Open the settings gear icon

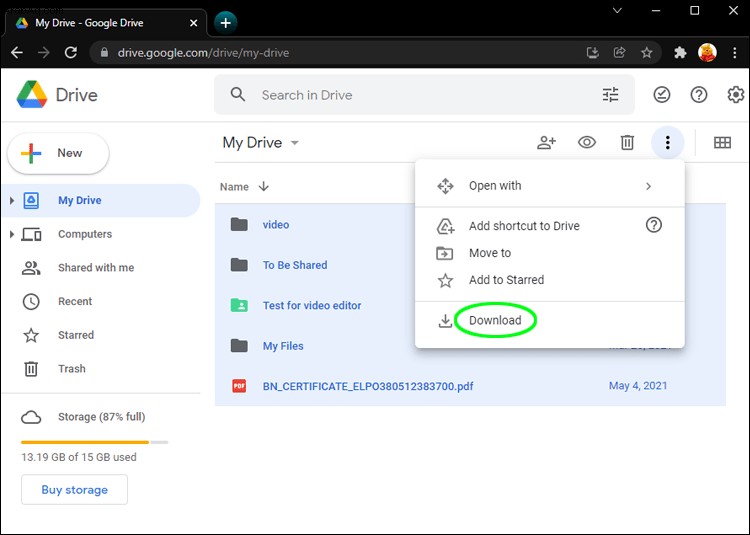736,95
